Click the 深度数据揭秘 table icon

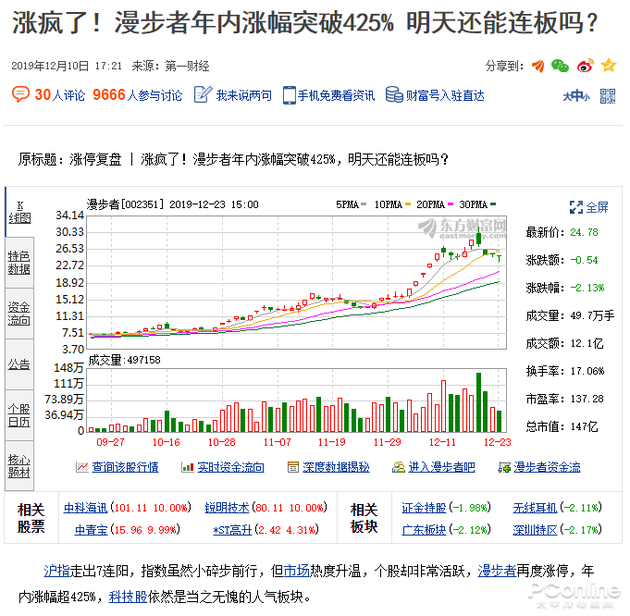point(293,467)
